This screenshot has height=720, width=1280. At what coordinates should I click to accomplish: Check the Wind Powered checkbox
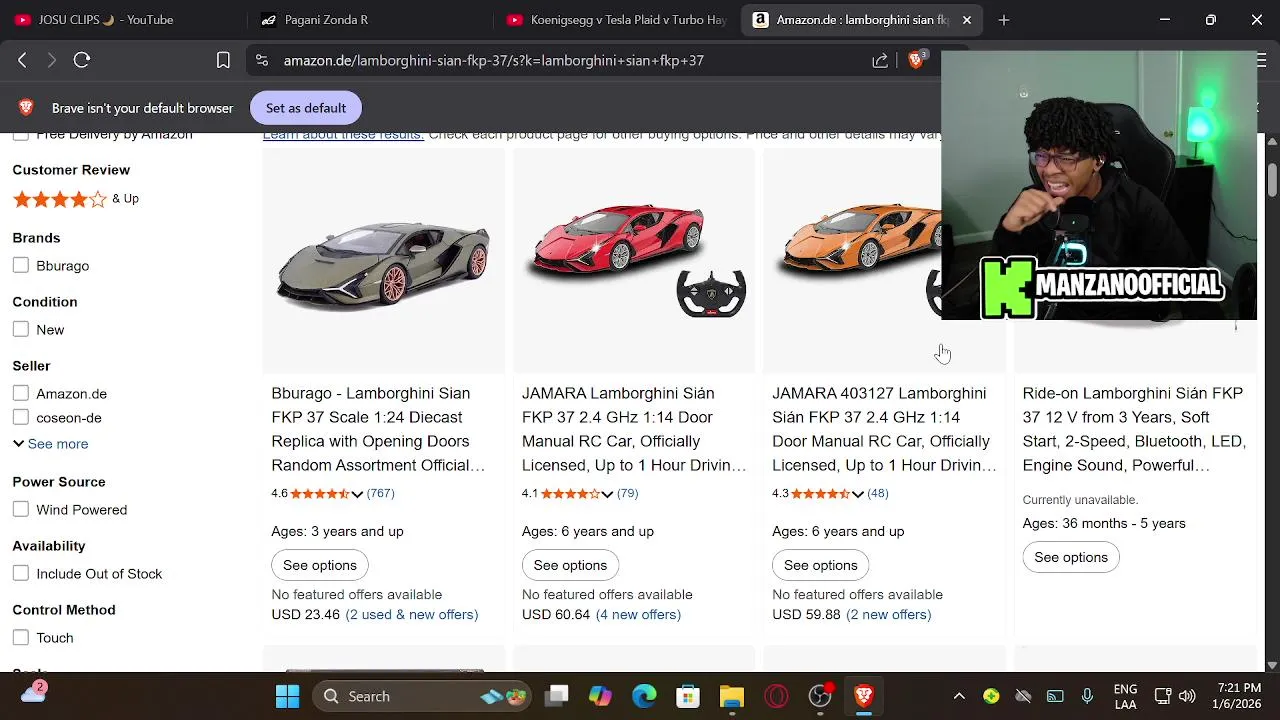coord(21,509)
